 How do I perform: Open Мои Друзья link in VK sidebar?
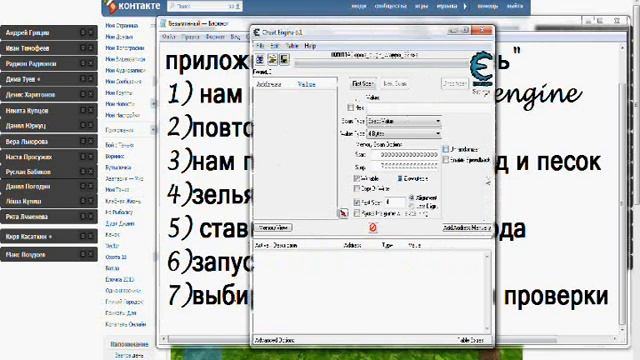pos(119,37)
